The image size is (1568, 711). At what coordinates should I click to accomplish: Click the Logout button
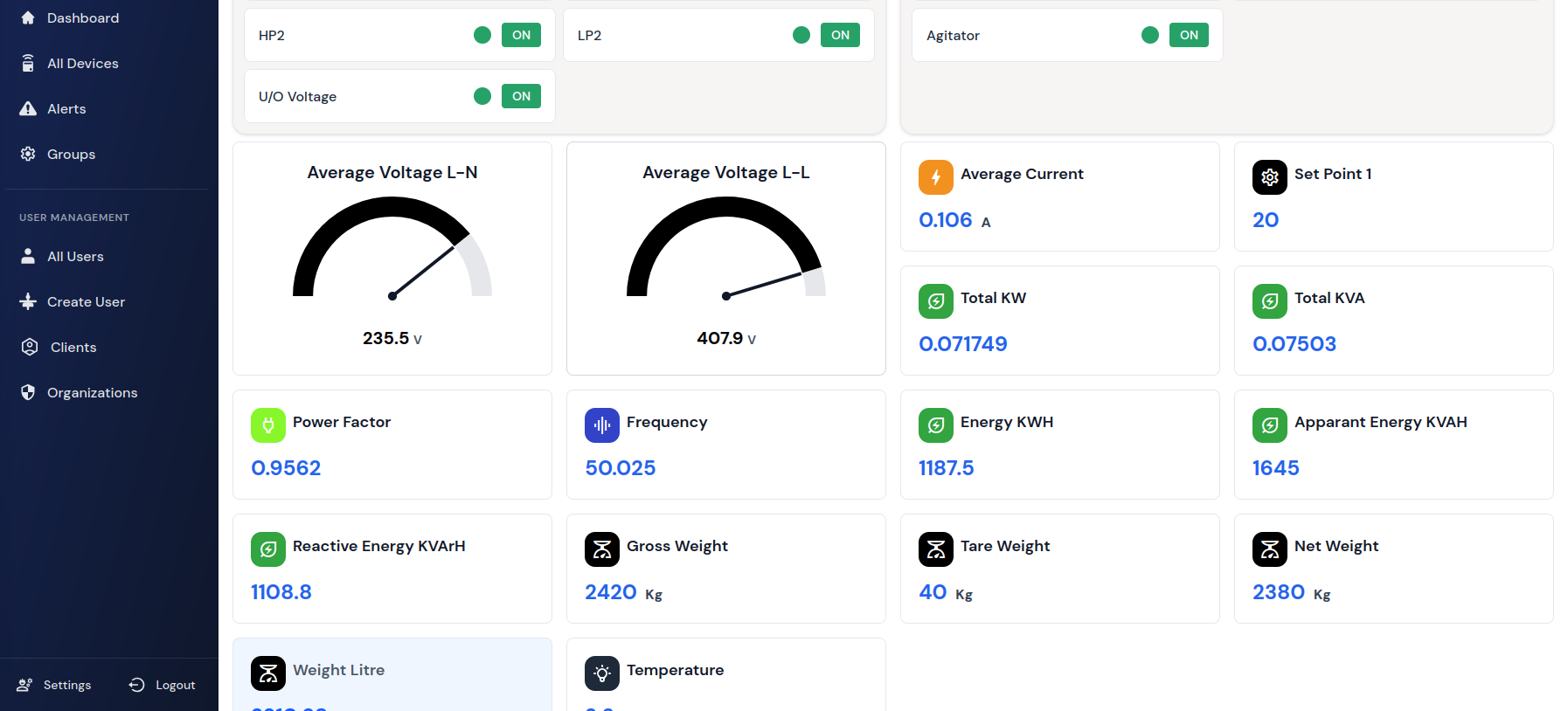click(162, 685)
